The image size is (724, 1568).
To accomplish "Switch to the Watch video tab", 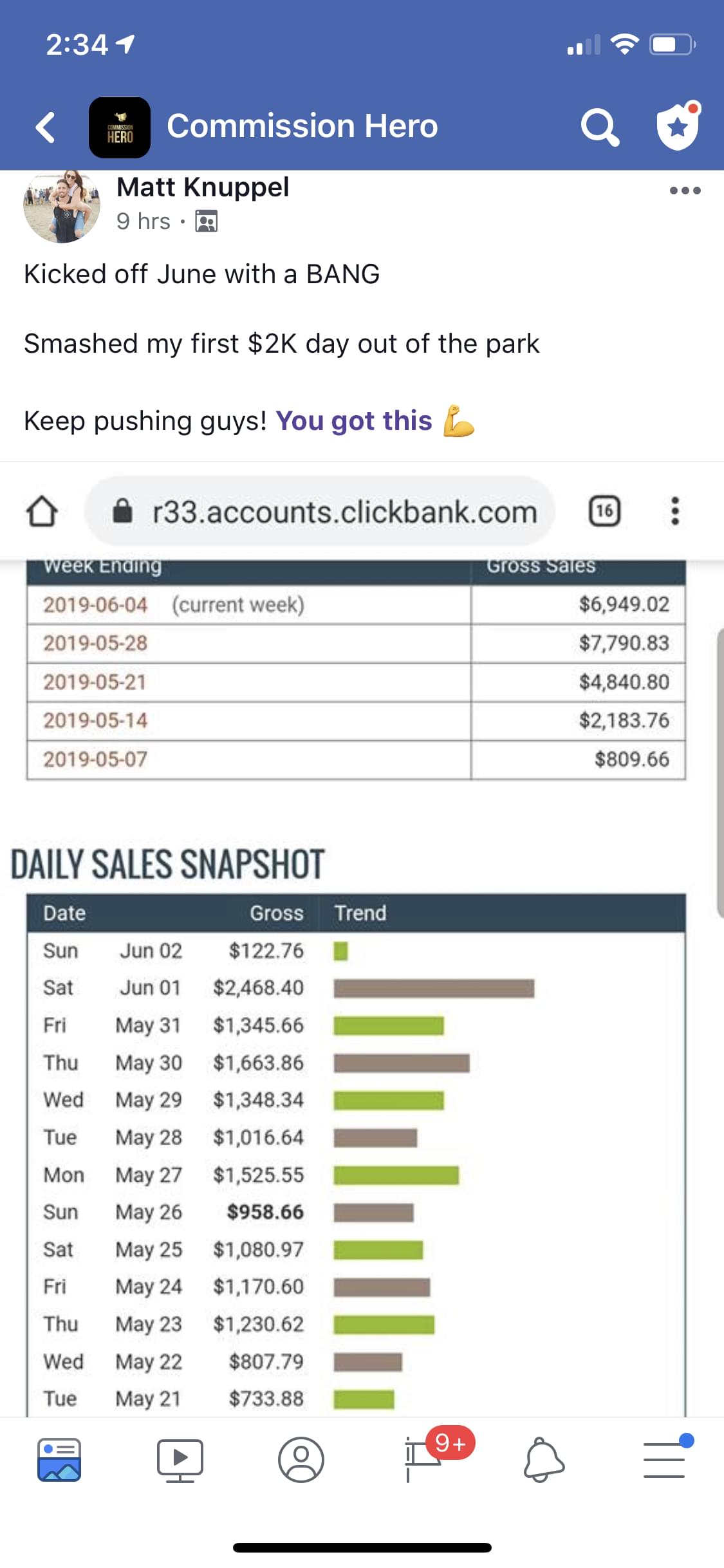I will coord(180,1460).
